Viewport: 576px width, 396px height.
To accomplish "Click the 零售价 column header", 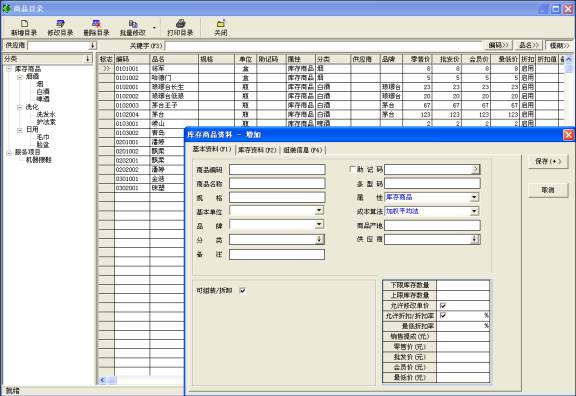I will (417, 59).
